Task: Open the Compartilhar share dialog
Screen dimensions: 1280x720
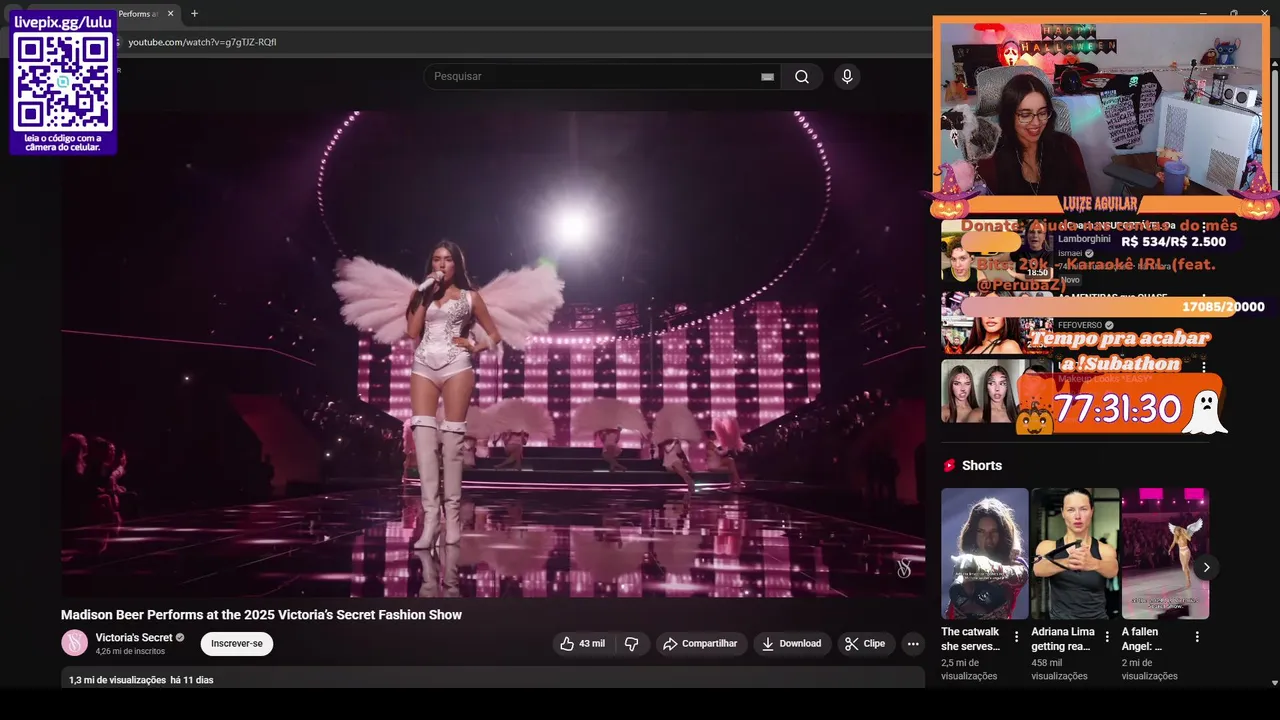Action: pos(700,644)
